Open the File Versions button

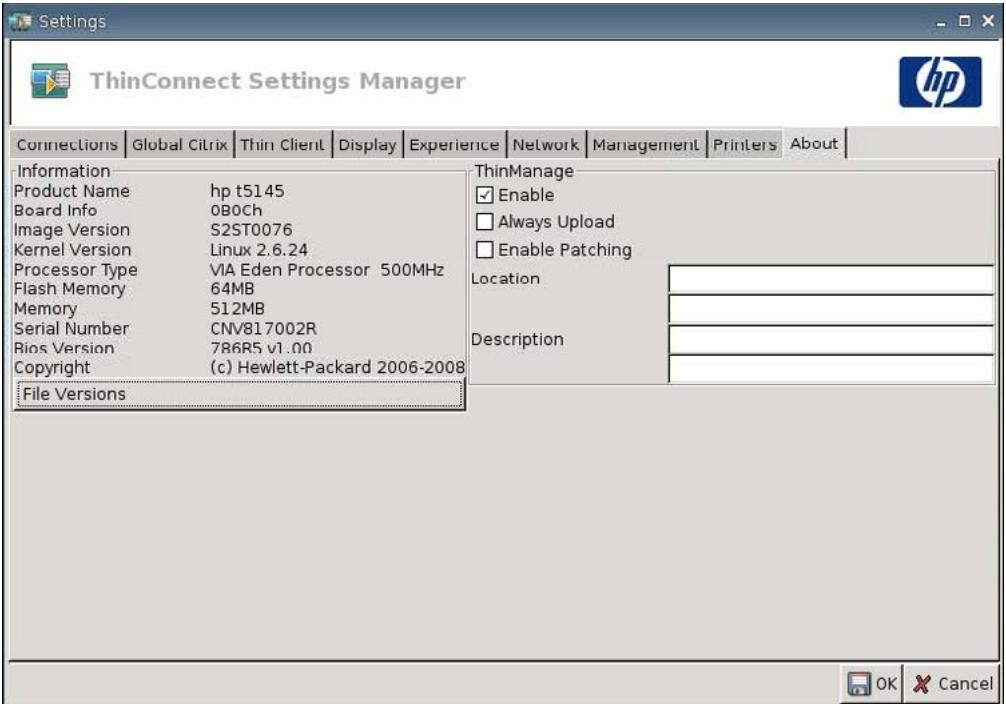239,394
